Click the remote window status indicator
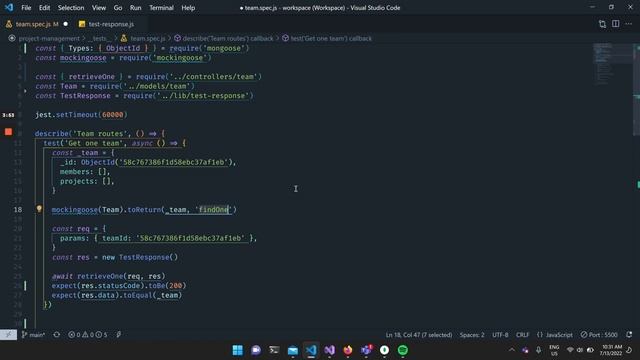Viewport: 640px width, 360px height. 8,335
